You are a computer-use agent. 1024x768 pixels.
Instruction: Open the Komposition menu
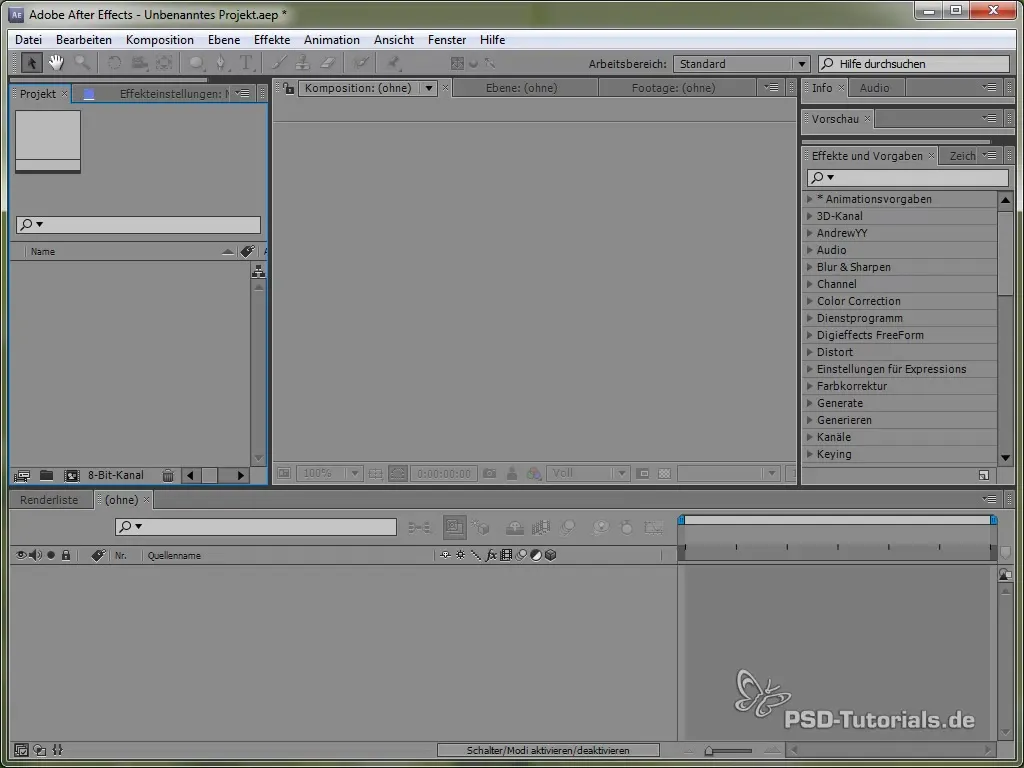(159, 40)
